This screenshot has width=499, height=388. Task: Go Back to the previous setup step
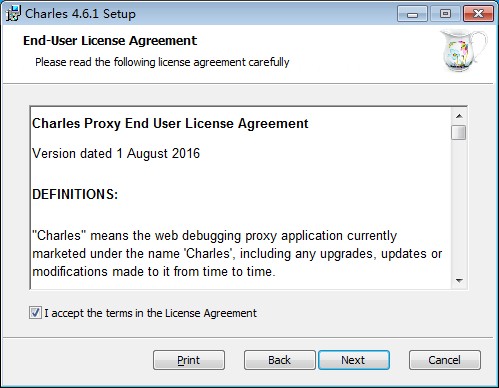click(x=279, y=360)
